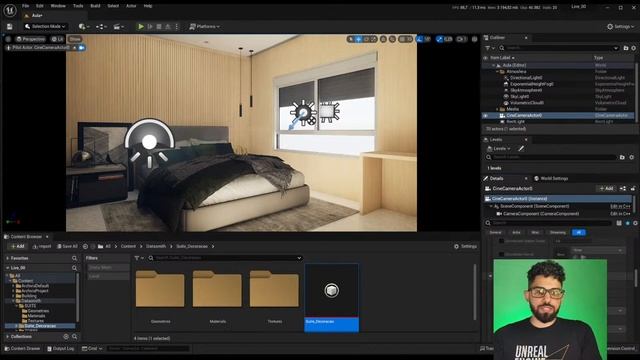Image resolution: width=640 pixels, height=360 pixels.
Task: Click the Add component button in Details
Action: (607, 189)
